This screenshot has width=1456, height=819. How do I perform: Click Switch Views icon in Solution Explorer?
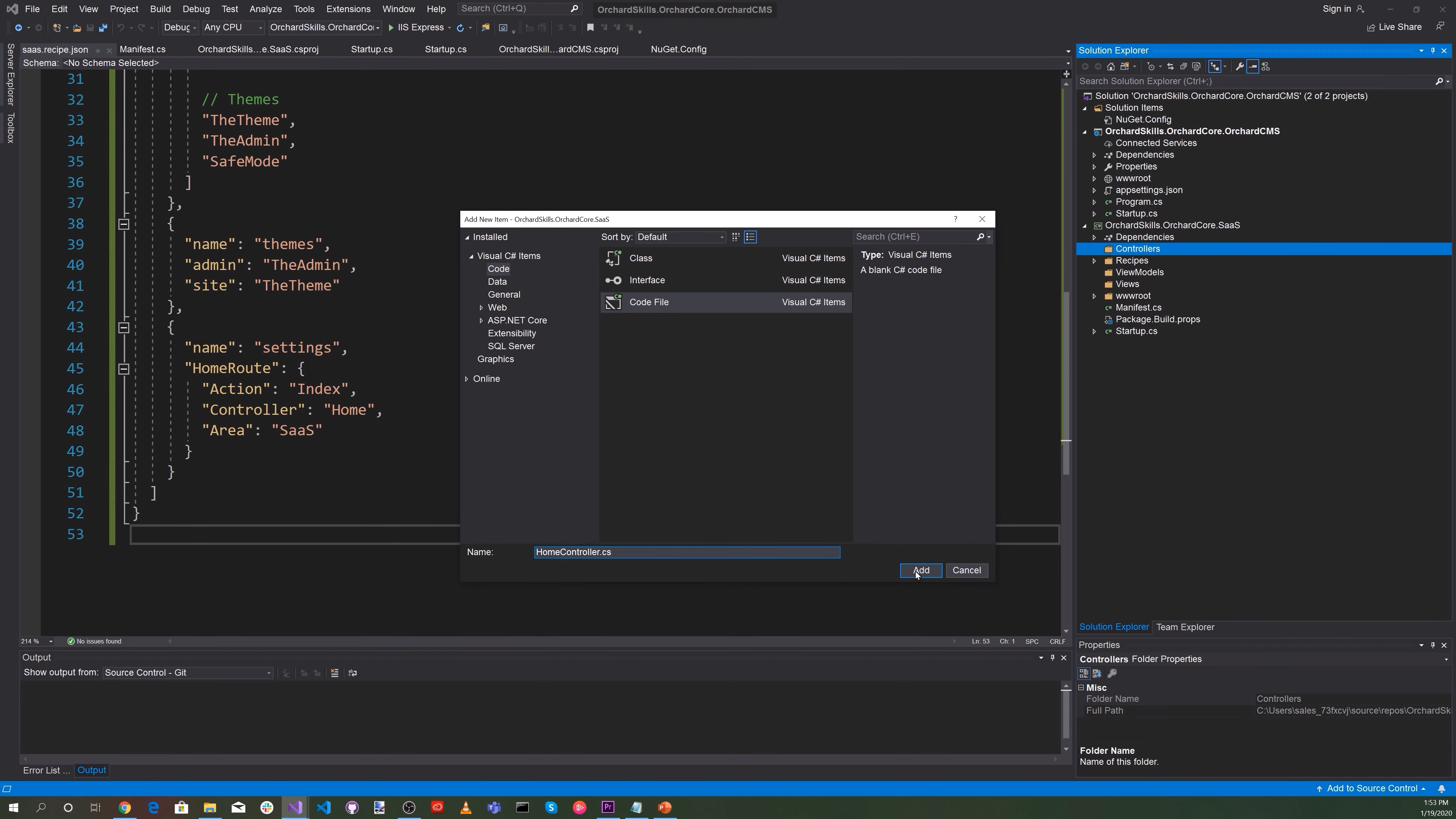coord(1125,67)
